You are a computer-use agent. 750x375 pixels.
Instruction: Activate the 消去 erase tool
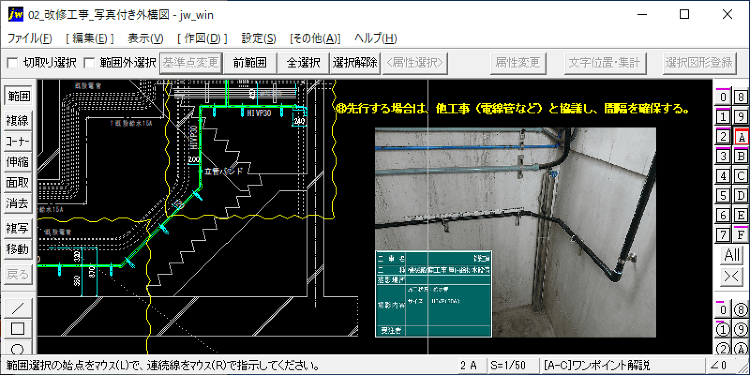tap(18, 204)
